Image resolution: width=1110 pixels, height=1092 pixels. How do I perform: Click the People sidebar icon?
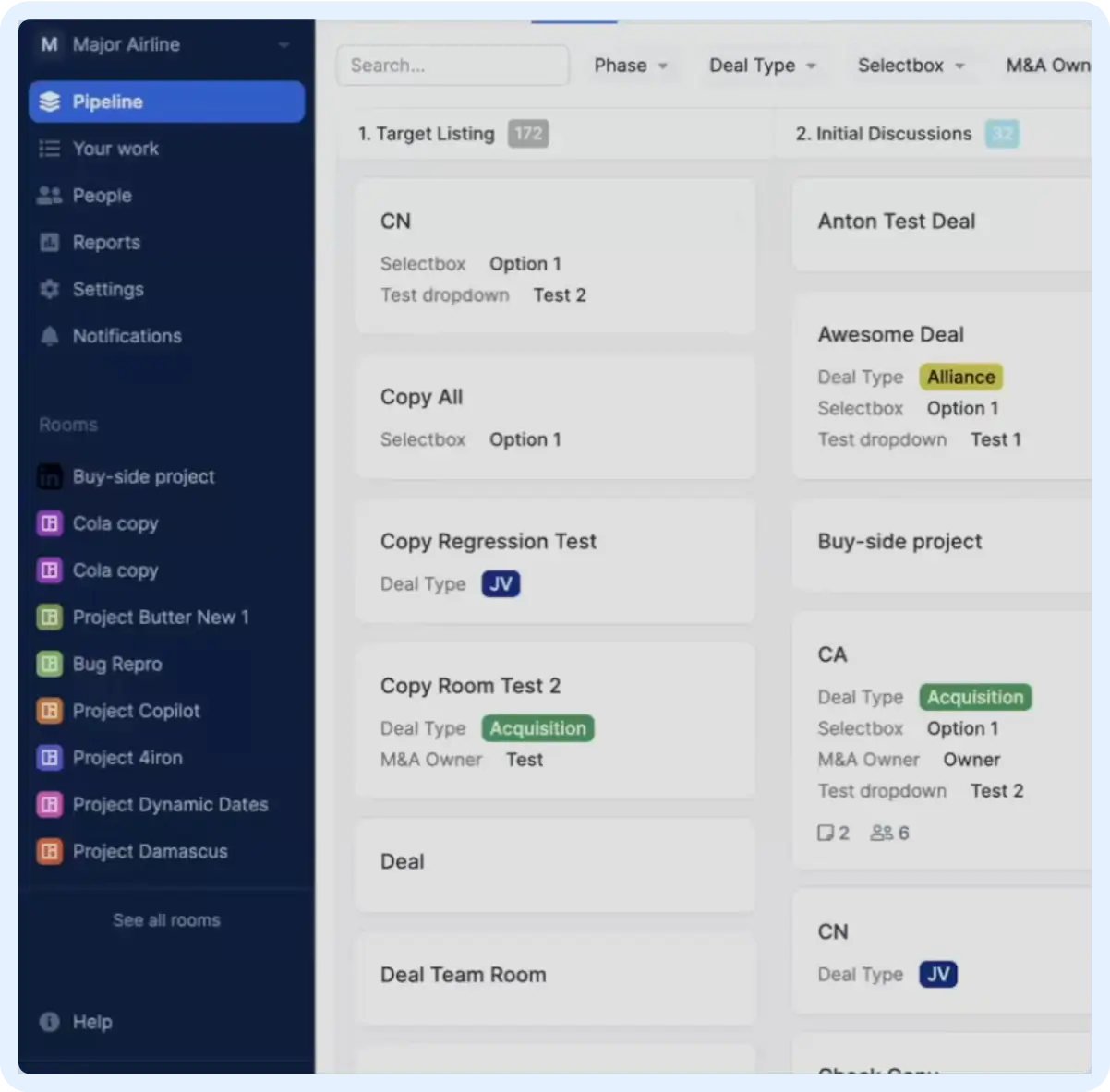(x=49, y=196)
